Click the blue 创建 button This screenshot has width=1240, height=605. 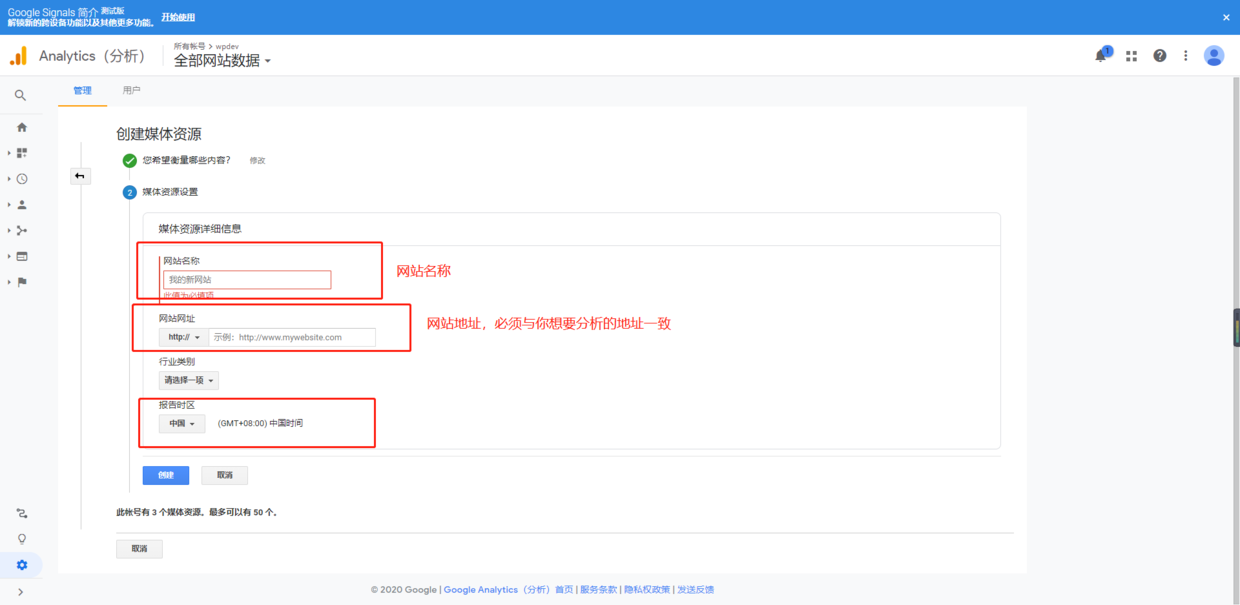[x=166, y=475]
